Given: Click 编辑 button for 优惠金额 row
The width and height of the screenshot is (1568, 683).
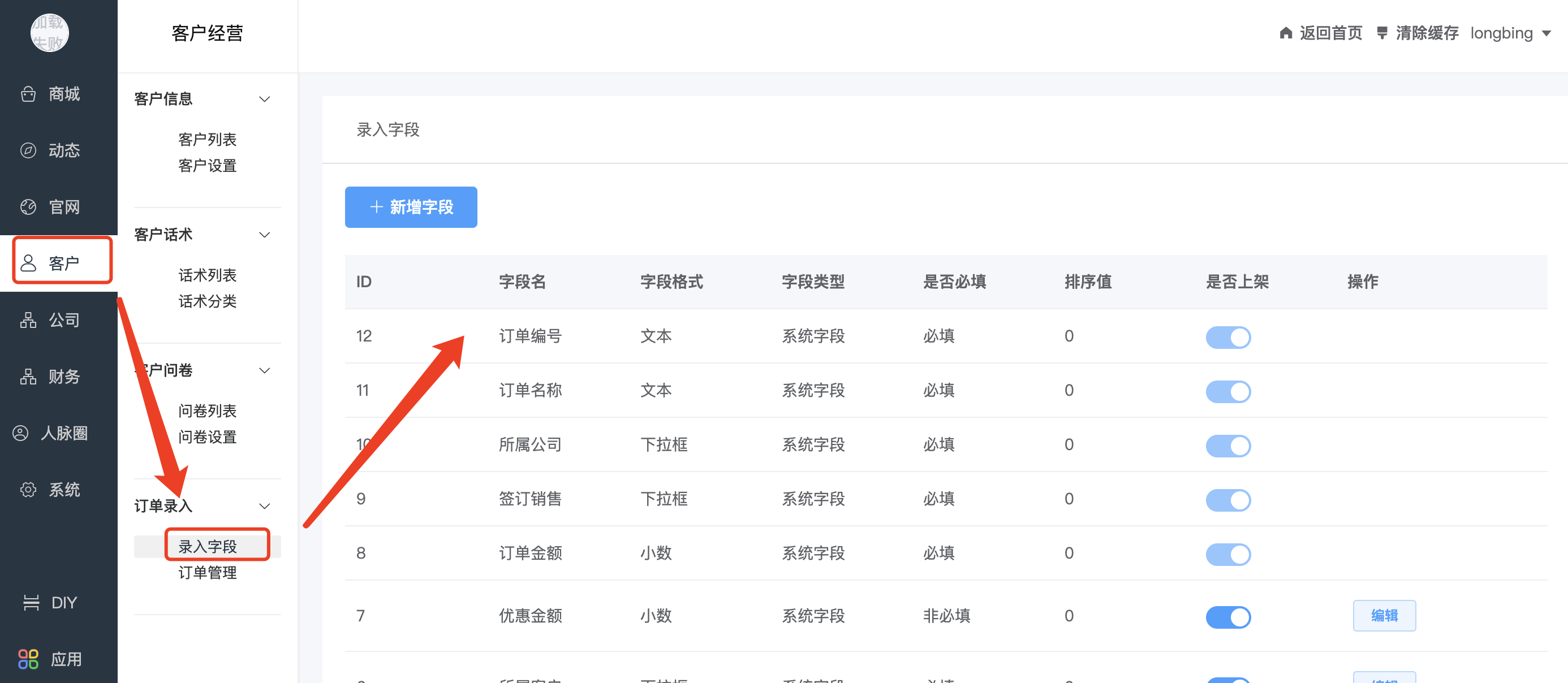Looking at the screenshot, I should [x=1384, y=616].
